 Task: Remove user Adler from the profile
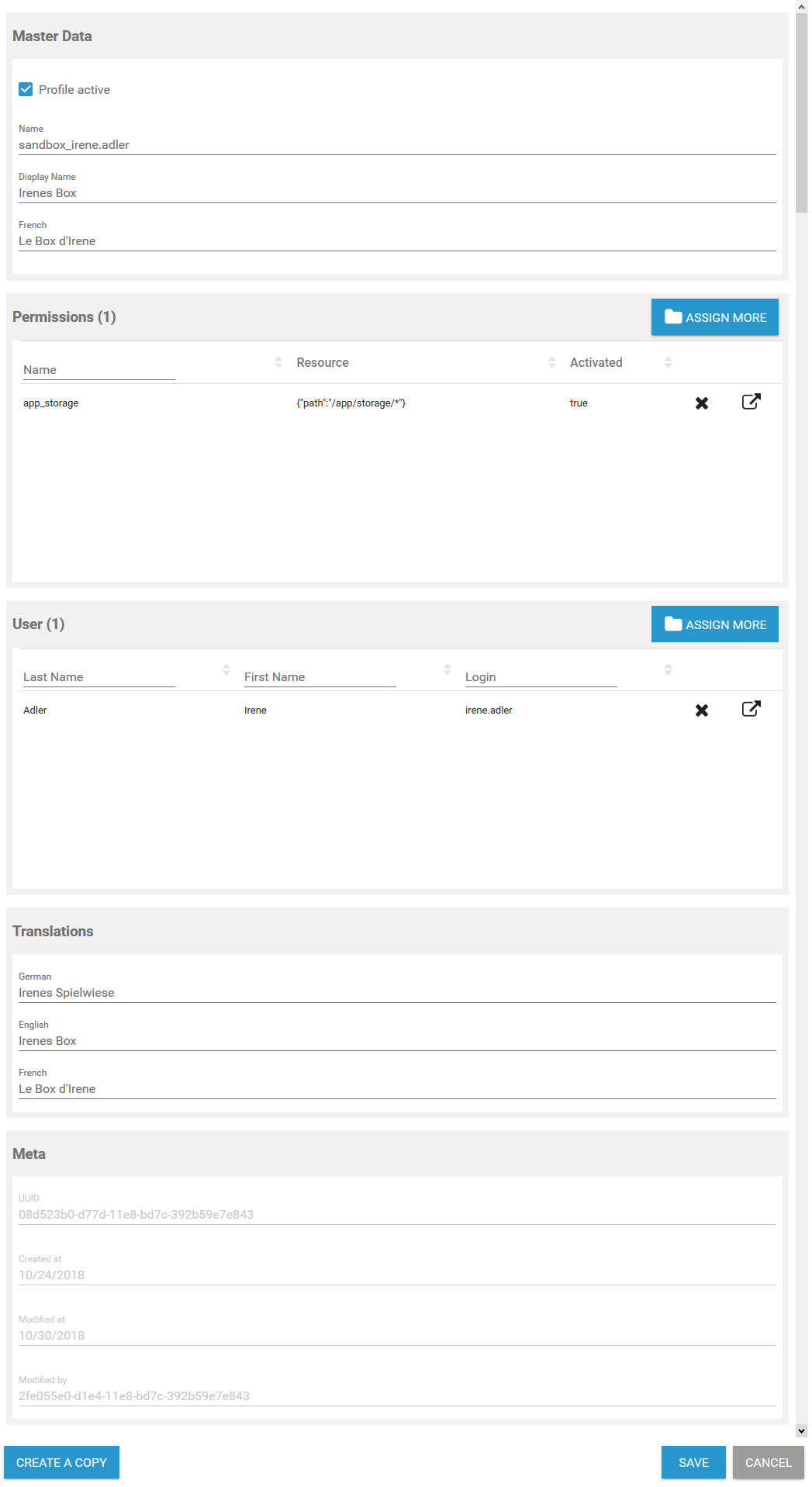click(702, 711)
